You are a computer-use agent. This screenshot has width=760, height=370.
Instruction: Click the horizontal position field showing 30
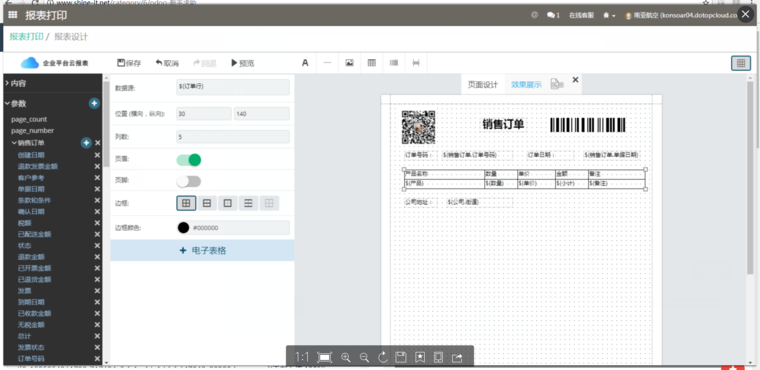204,113
